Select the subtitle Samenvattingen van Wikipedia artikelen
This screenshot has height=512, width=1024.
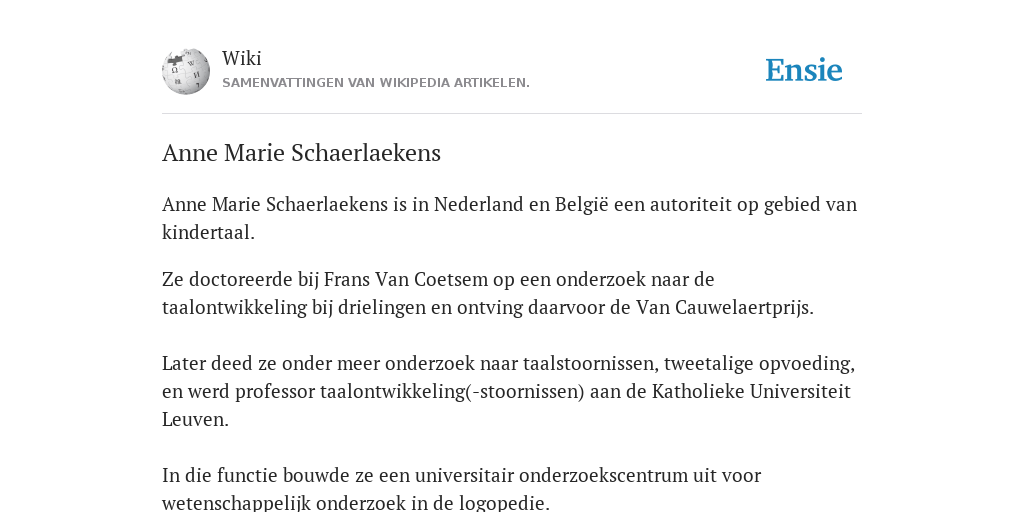click(x=376, y=83)
